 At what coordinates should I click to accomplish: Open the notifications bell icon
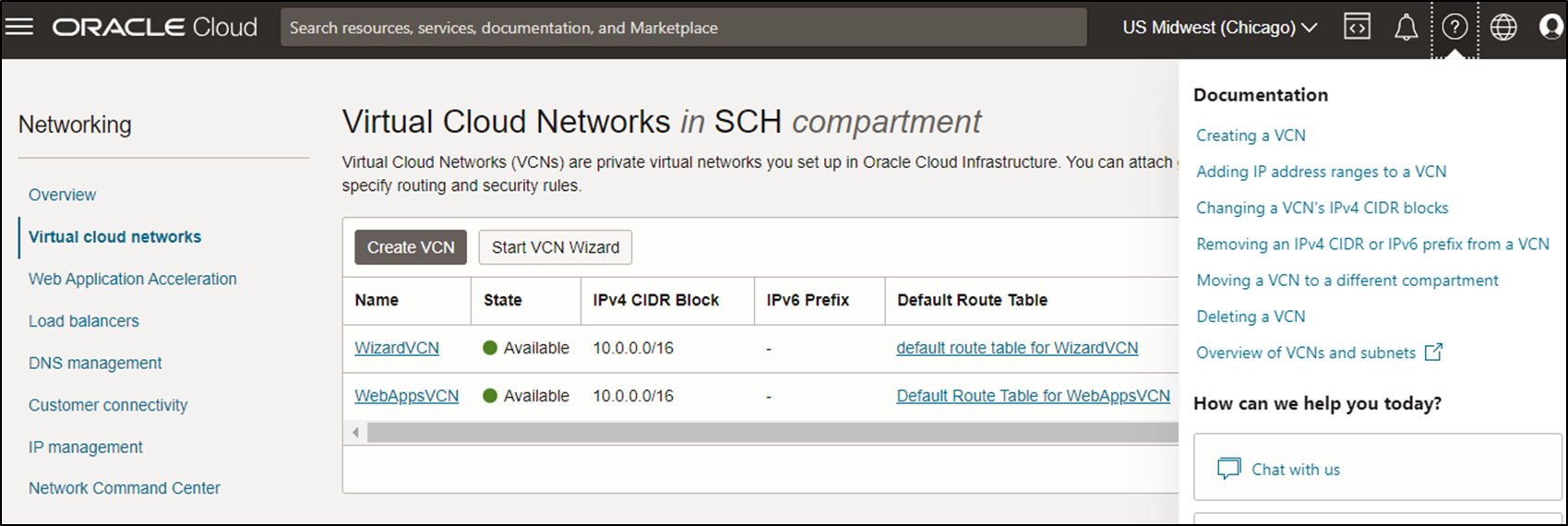pos(1406,28)
